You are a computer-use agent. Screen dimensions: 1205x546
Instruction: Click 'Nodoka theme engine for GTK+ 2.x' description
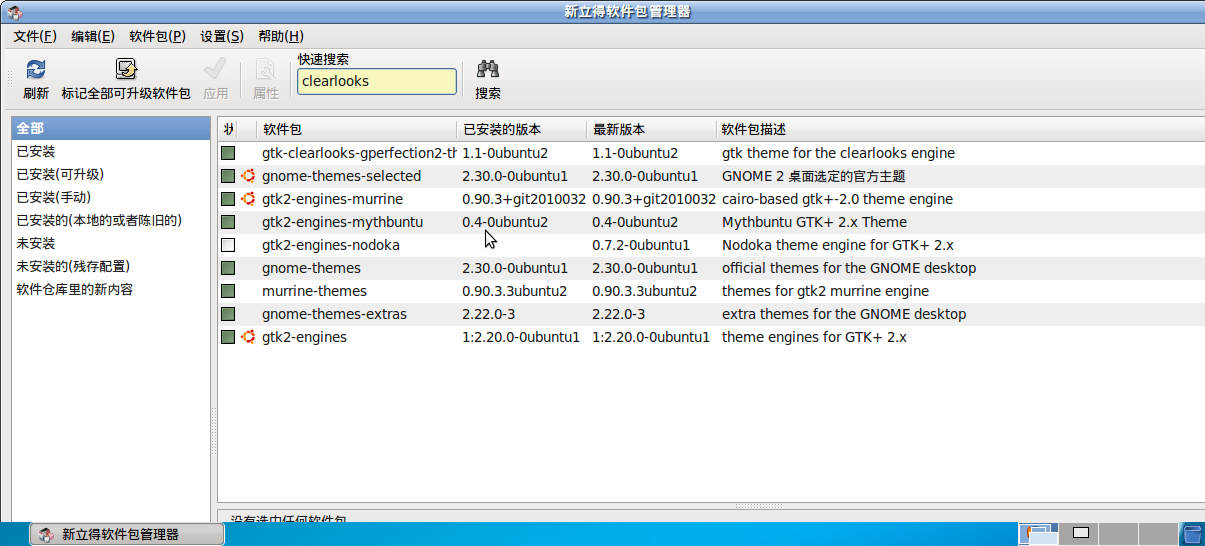tap(838, 245)
